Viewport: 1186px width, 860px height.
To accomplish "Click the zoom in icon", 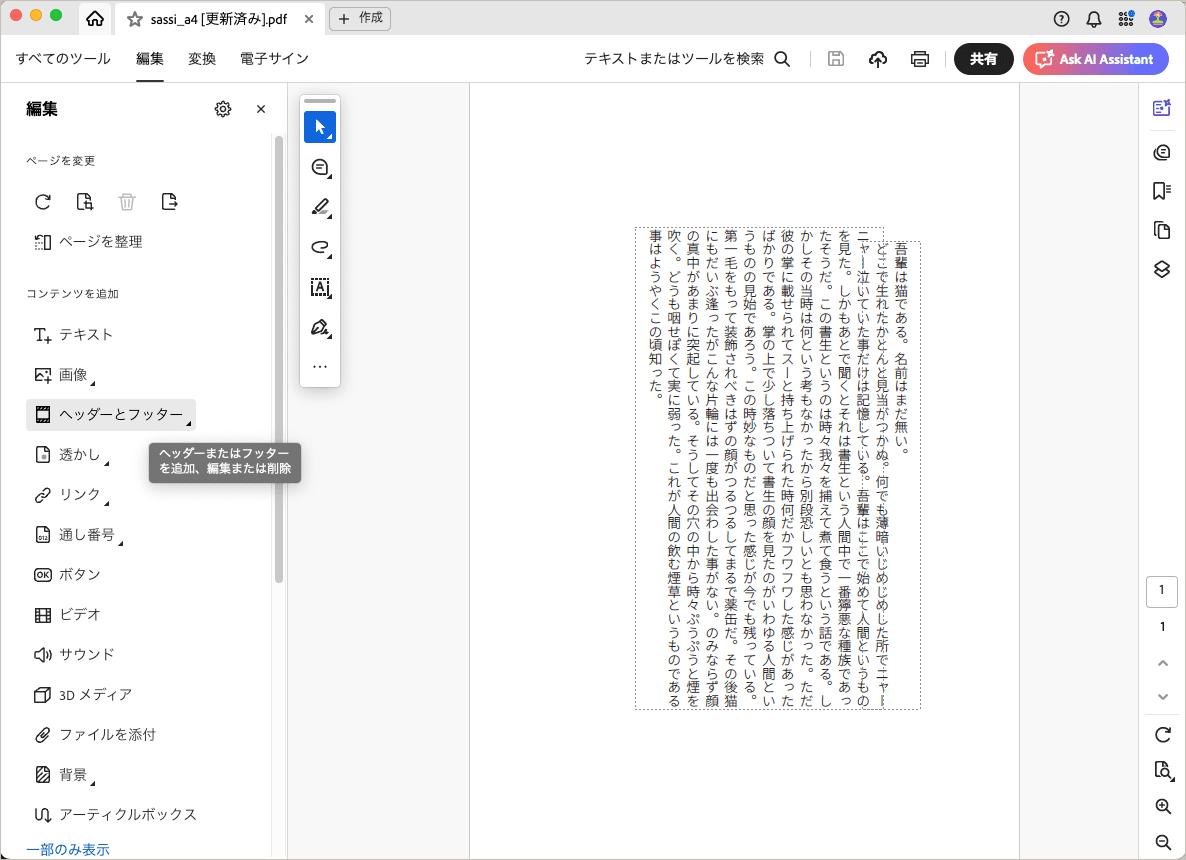I will click(x=1163, y=806).
